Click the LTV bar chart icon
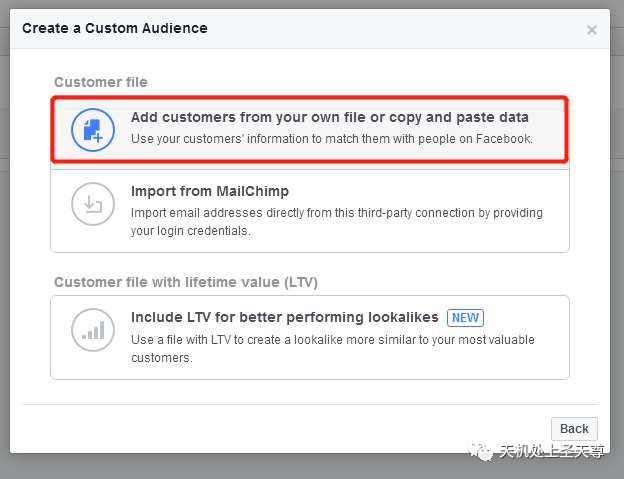 [x=93, y=330]
